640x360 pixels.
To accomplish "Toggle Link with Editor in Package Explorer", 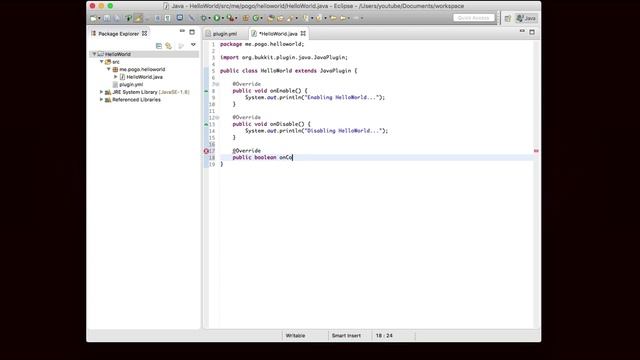I will tap(169, 46).
